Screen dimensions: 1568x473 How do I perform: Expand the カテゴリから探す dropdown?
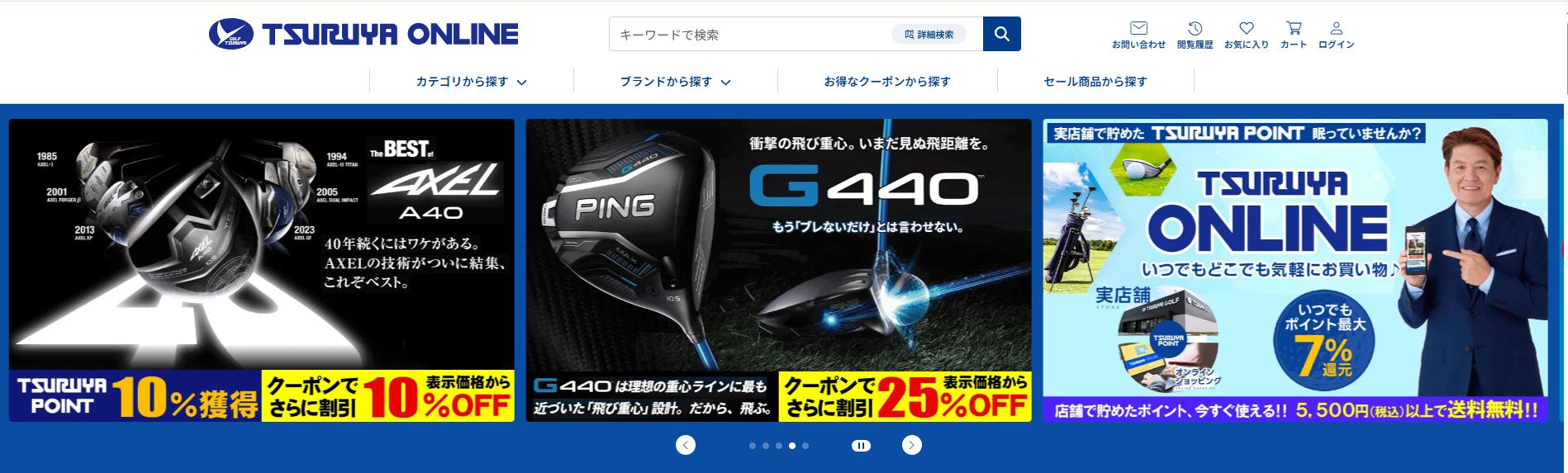(x=471, y=82)
